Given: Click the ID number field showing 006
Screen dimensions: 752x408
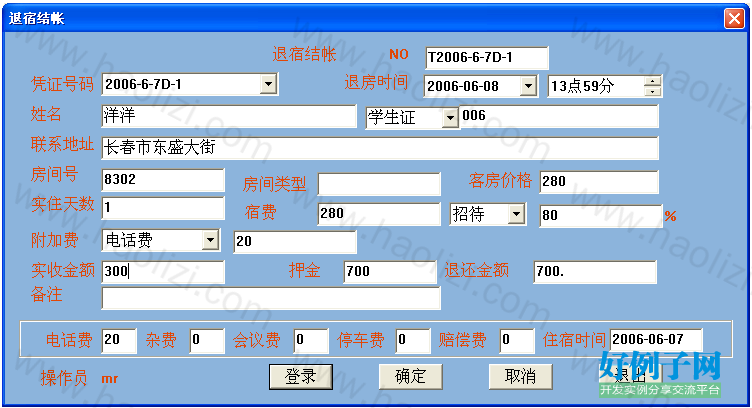Looking at the screenshot, I should coord(559,116).
